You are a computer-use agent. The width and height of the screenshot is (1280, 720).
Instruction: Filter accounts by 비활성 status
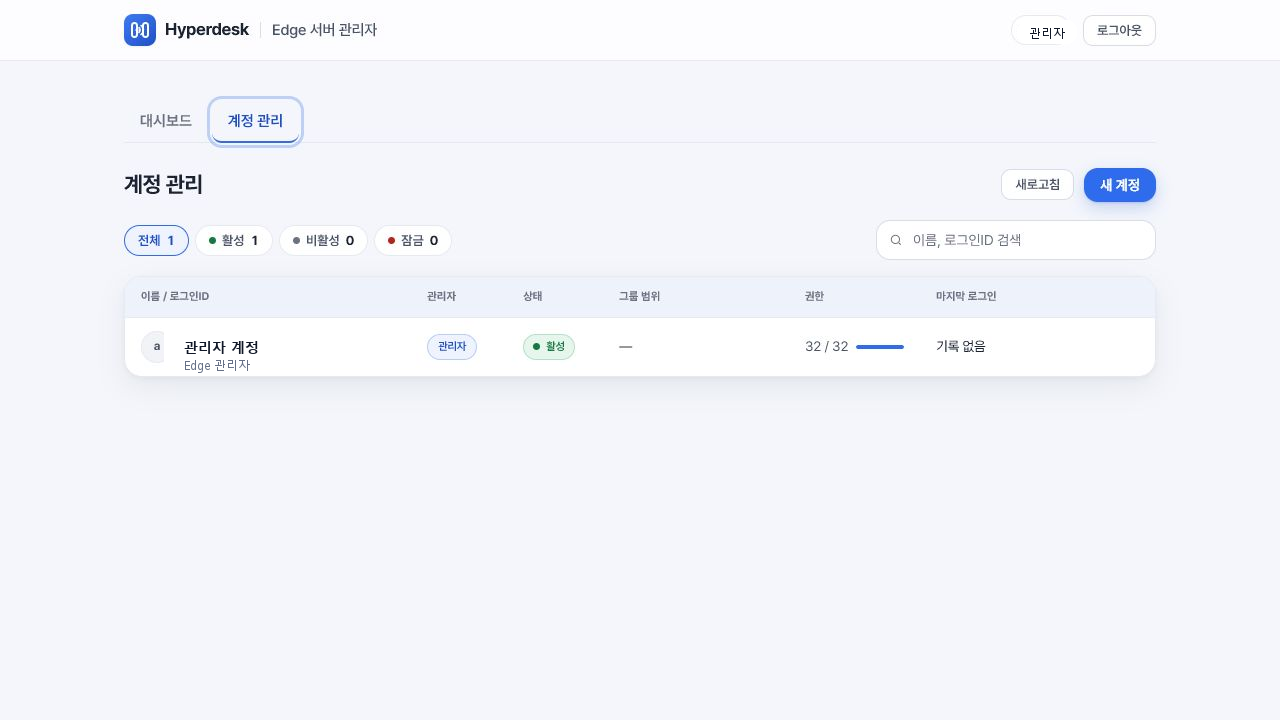(x=323, y=240)
